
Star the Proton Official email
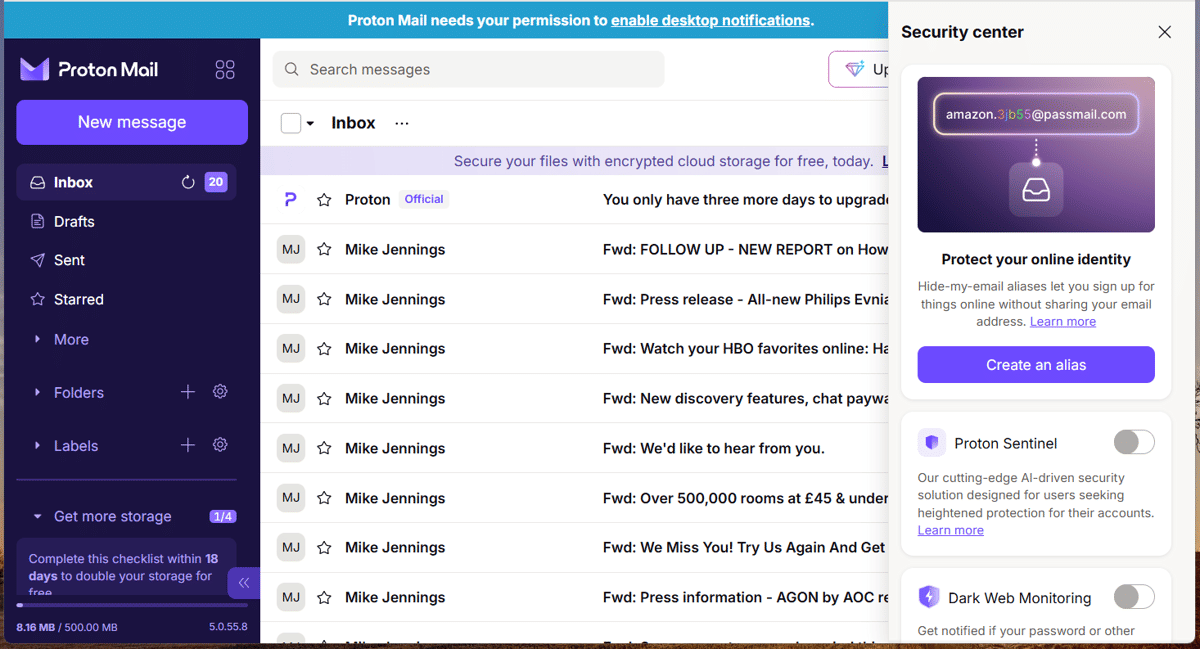click(x=324, y=200)
